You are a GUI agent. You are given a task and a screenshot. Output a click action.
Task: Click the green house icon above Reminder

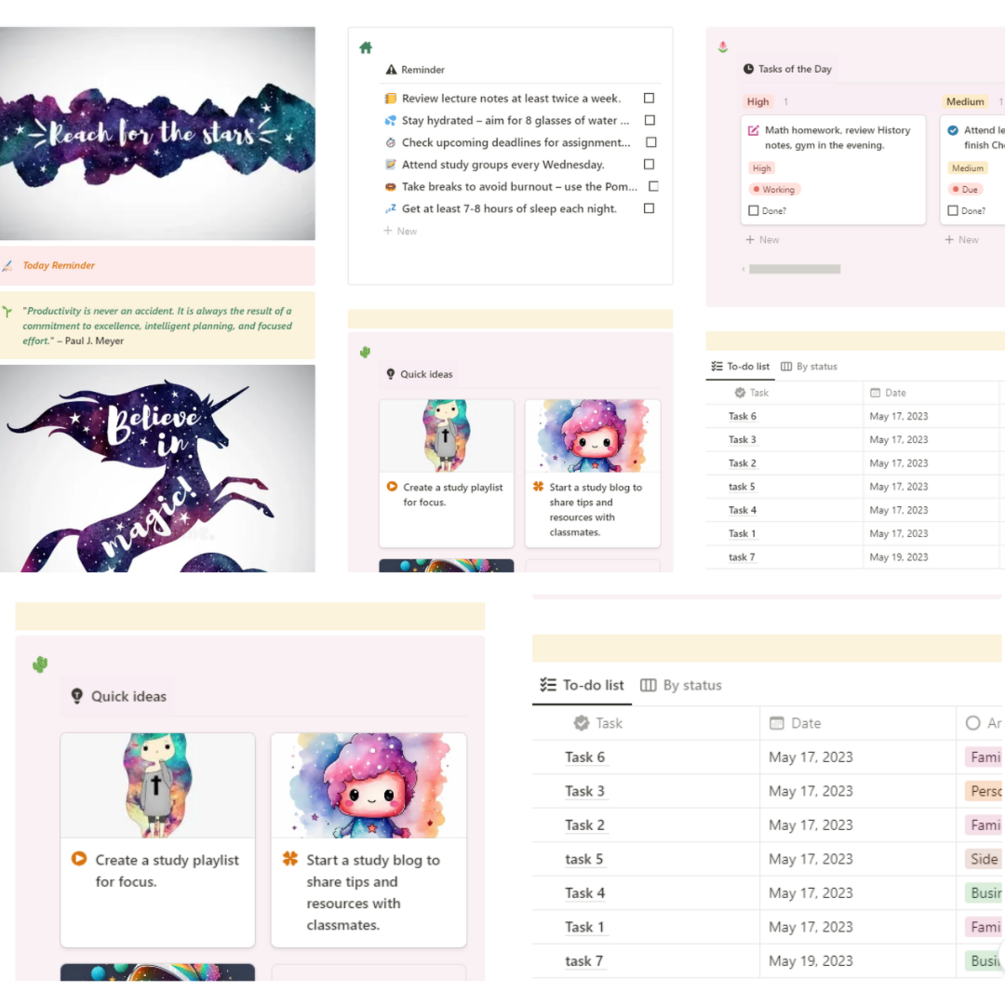tap(365, 47)
